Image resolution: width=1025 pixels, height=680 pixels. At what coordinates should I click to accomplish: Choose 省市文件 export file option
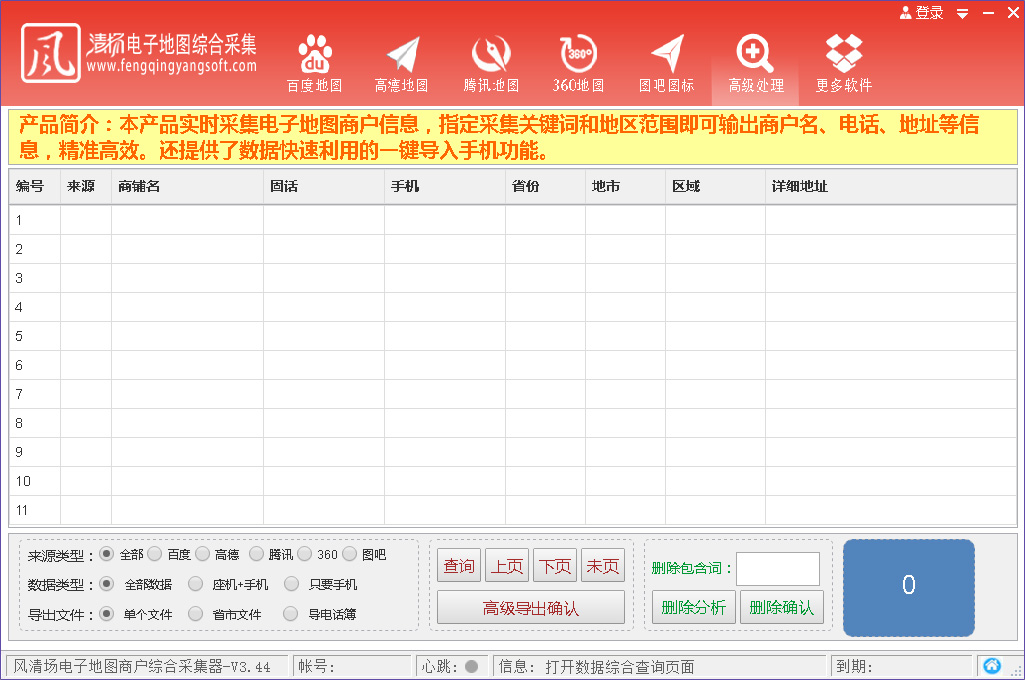195,614
